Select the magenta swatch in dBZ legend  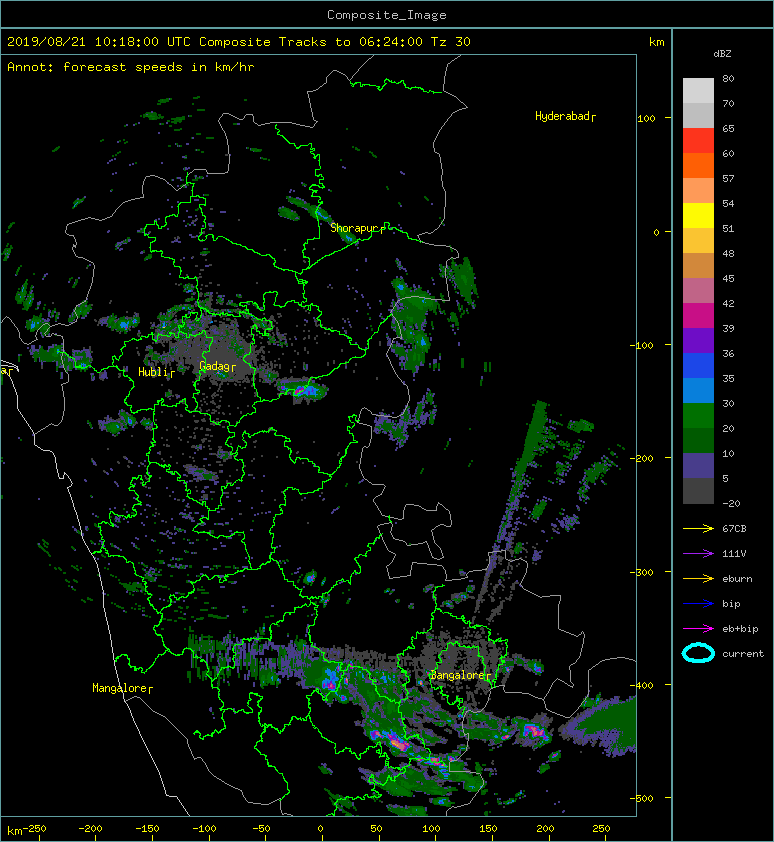coord(698,316)
